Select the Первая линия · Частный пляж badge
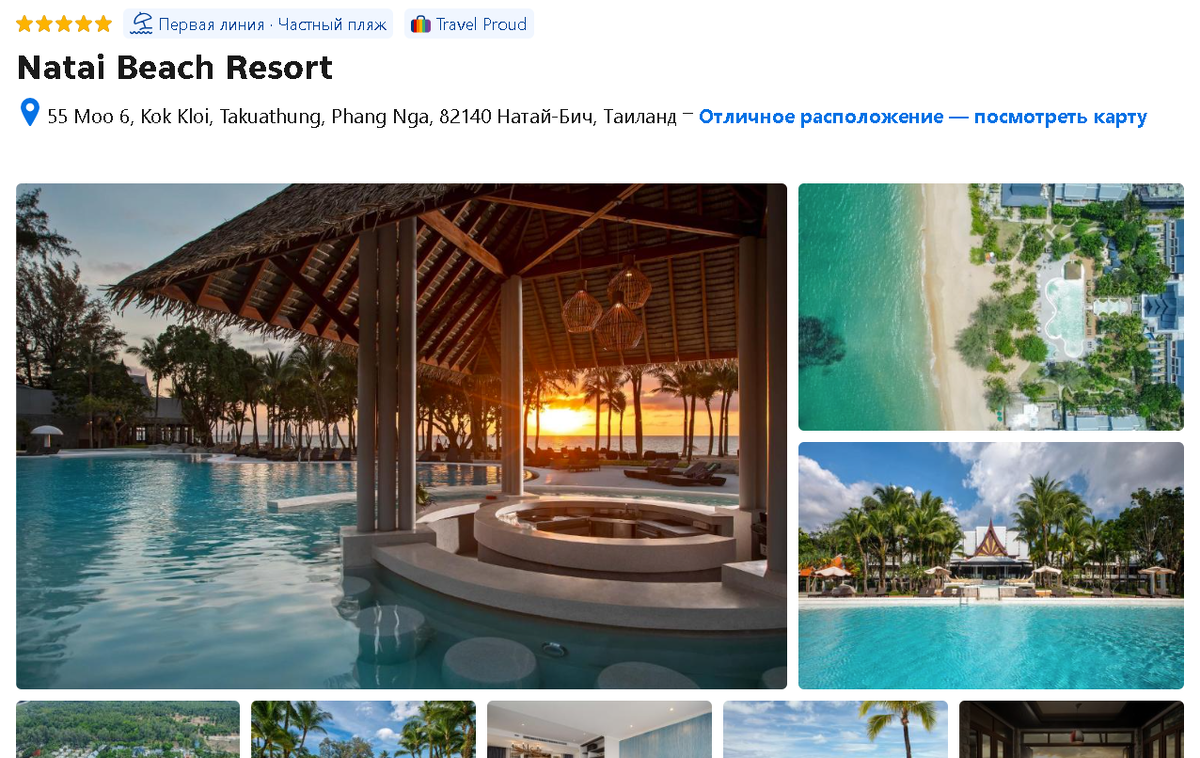The height and width of the screenshot is (758, 1200). click(x=258, y=24)
